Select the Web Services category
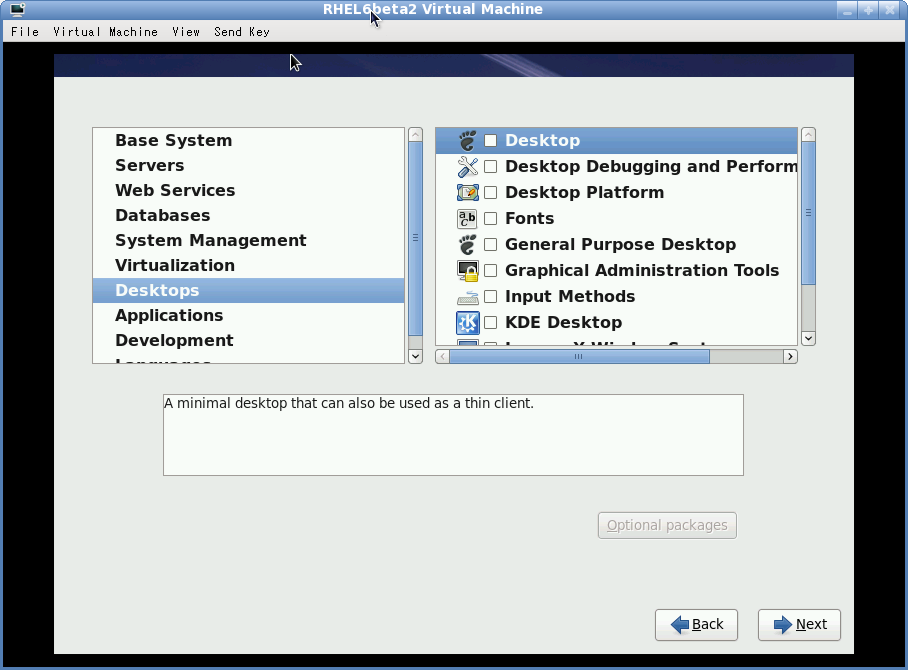This screenshot has width=908, height=670. tap(248, 191)
